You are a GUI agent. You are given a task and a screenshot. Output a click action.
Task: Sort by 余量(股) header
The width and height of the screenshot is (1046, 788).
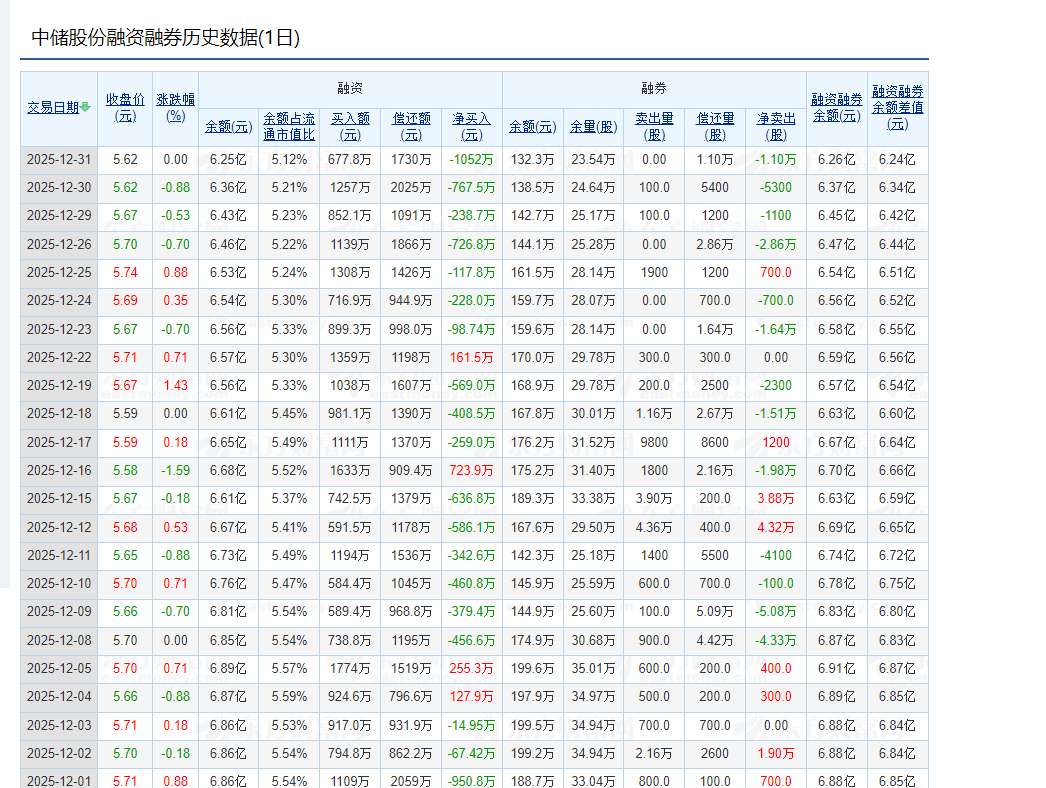pyautogui.click(x=593, y=127)
